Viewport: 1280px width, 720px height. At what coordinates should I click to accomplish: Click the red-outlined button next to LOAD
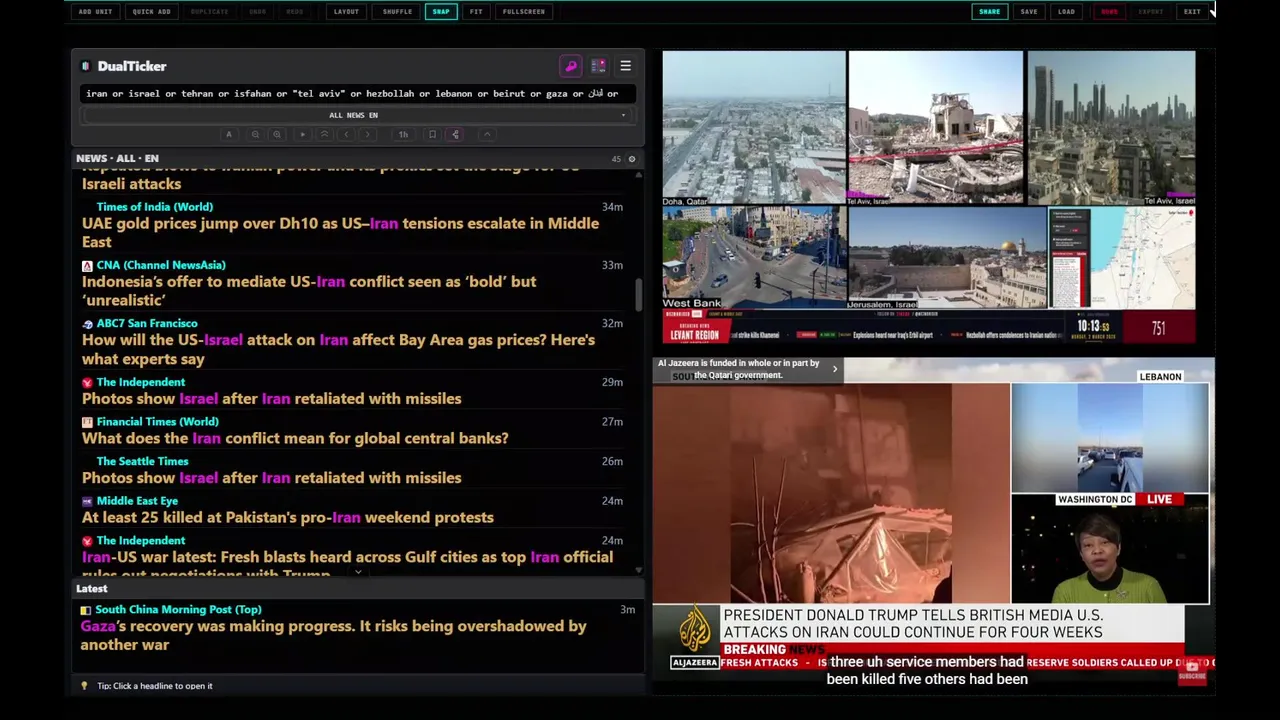coord(1109,12)
